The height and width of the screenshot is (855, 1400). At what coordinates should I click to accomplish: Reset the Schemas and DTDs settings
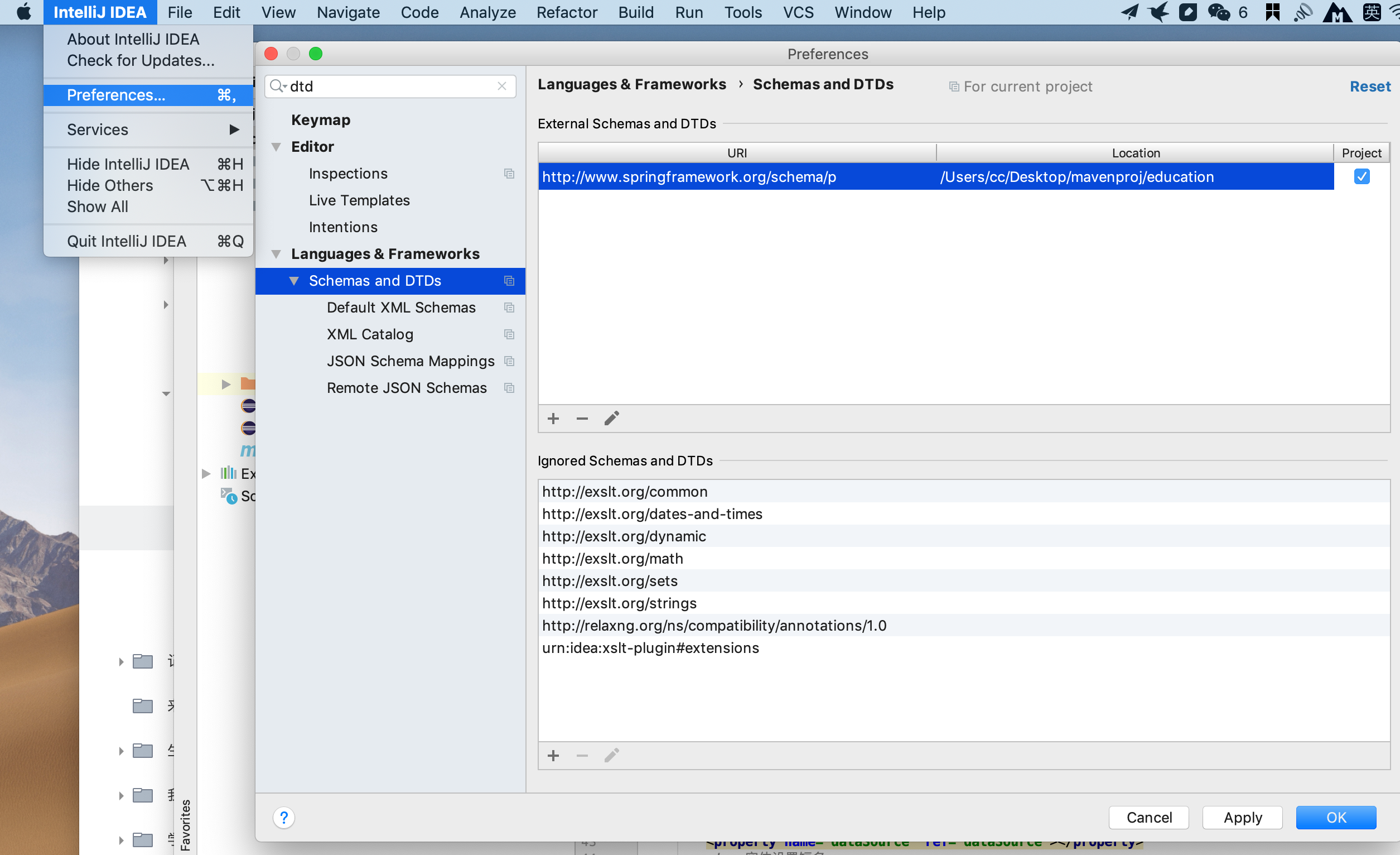point(1370,87)
